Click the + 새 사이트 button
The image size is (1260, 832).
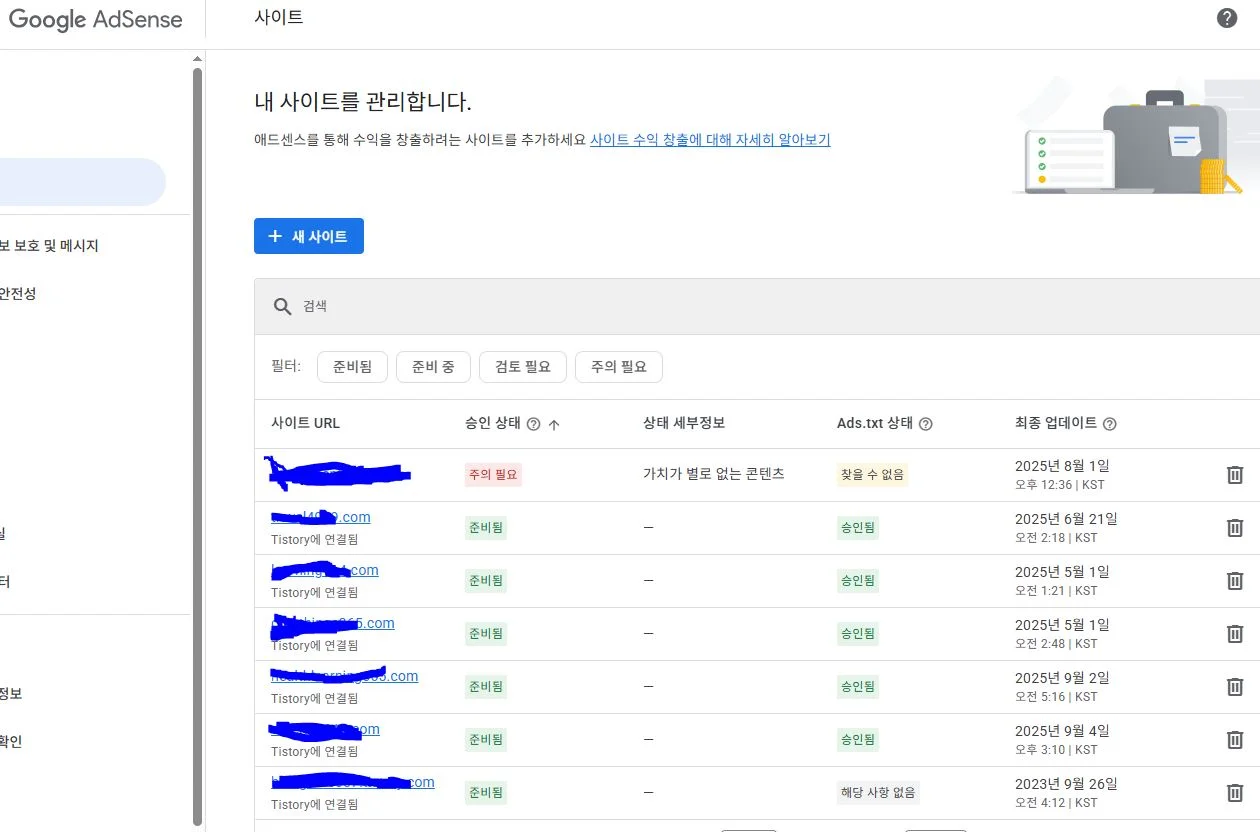309,236
